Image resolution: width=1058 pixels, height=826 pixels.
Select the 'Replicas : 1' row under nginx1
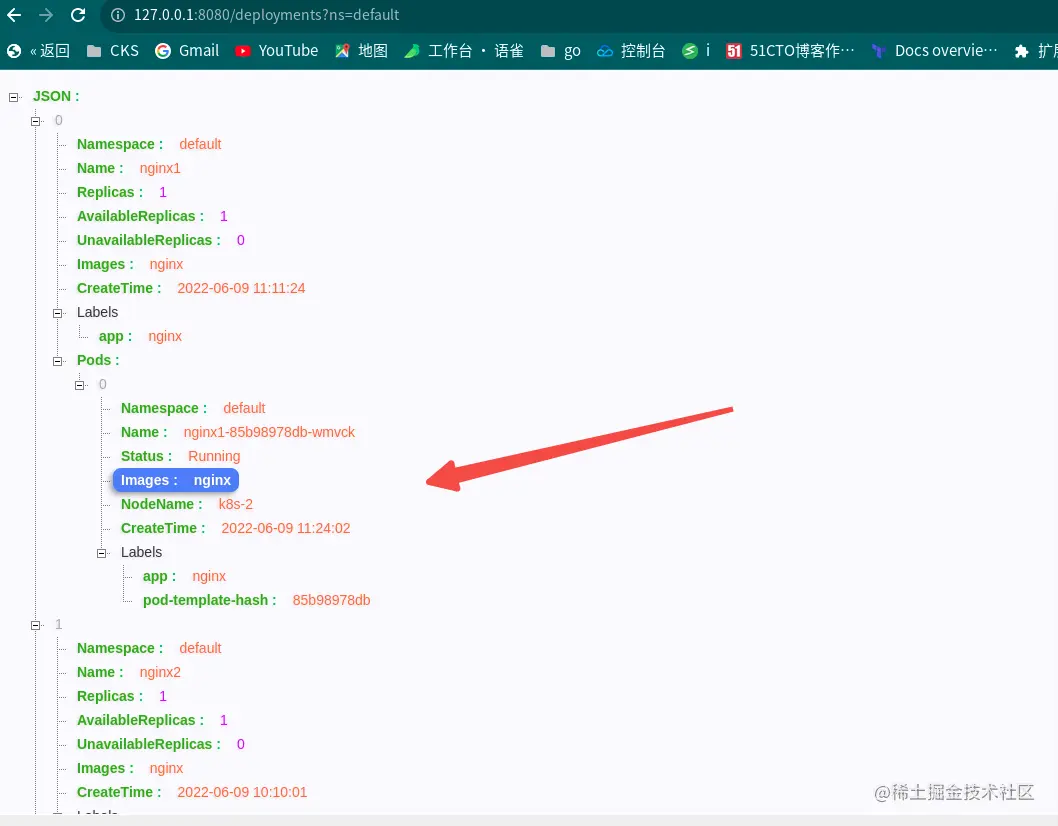[x=121, y=192]
